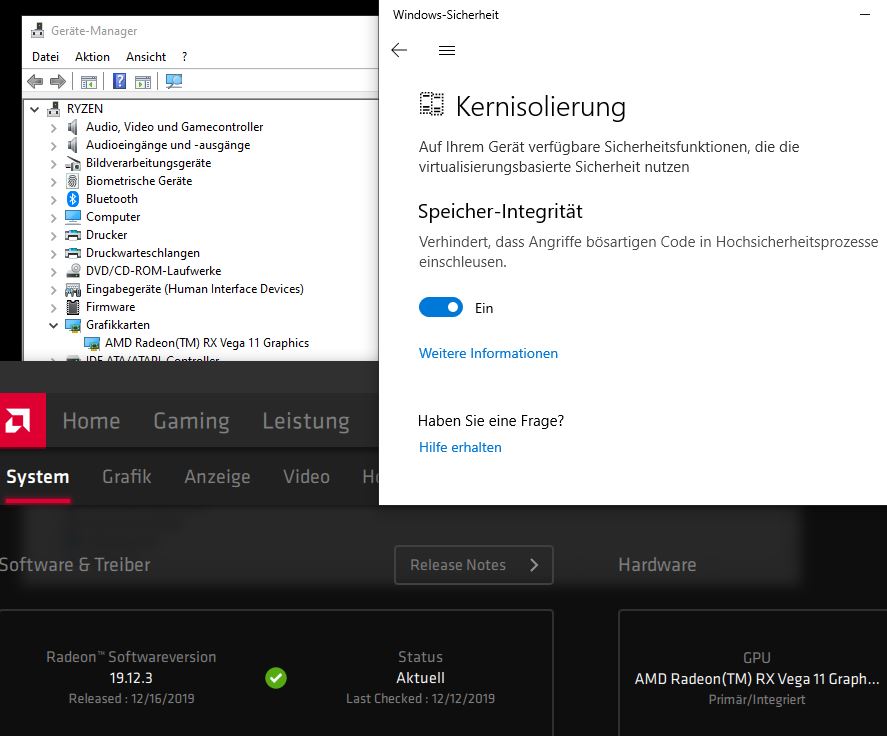The height and width of the screenshot is (736, 887).
Task: Open the ? help menu
Action: [x=184, y=57]
